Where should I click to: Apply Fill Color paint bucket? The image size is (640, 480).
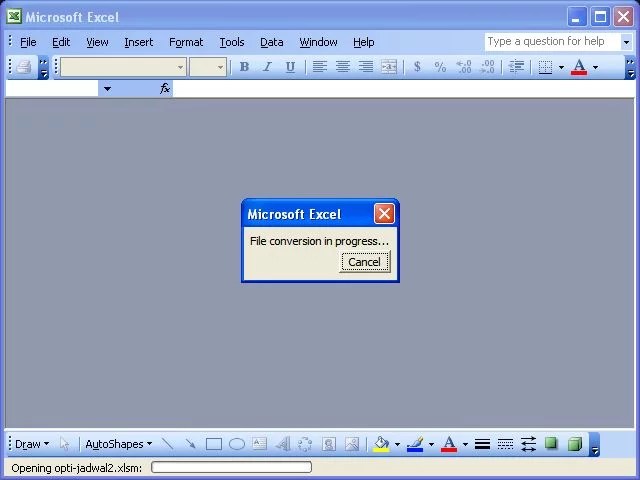click(381, 444)
